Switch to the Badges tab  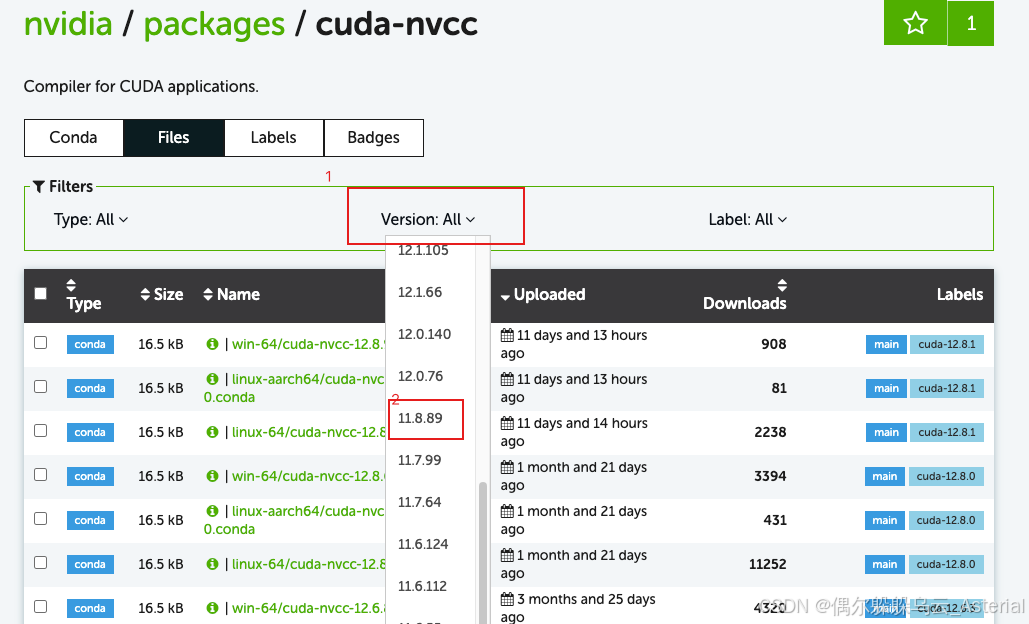coord(373,138)
